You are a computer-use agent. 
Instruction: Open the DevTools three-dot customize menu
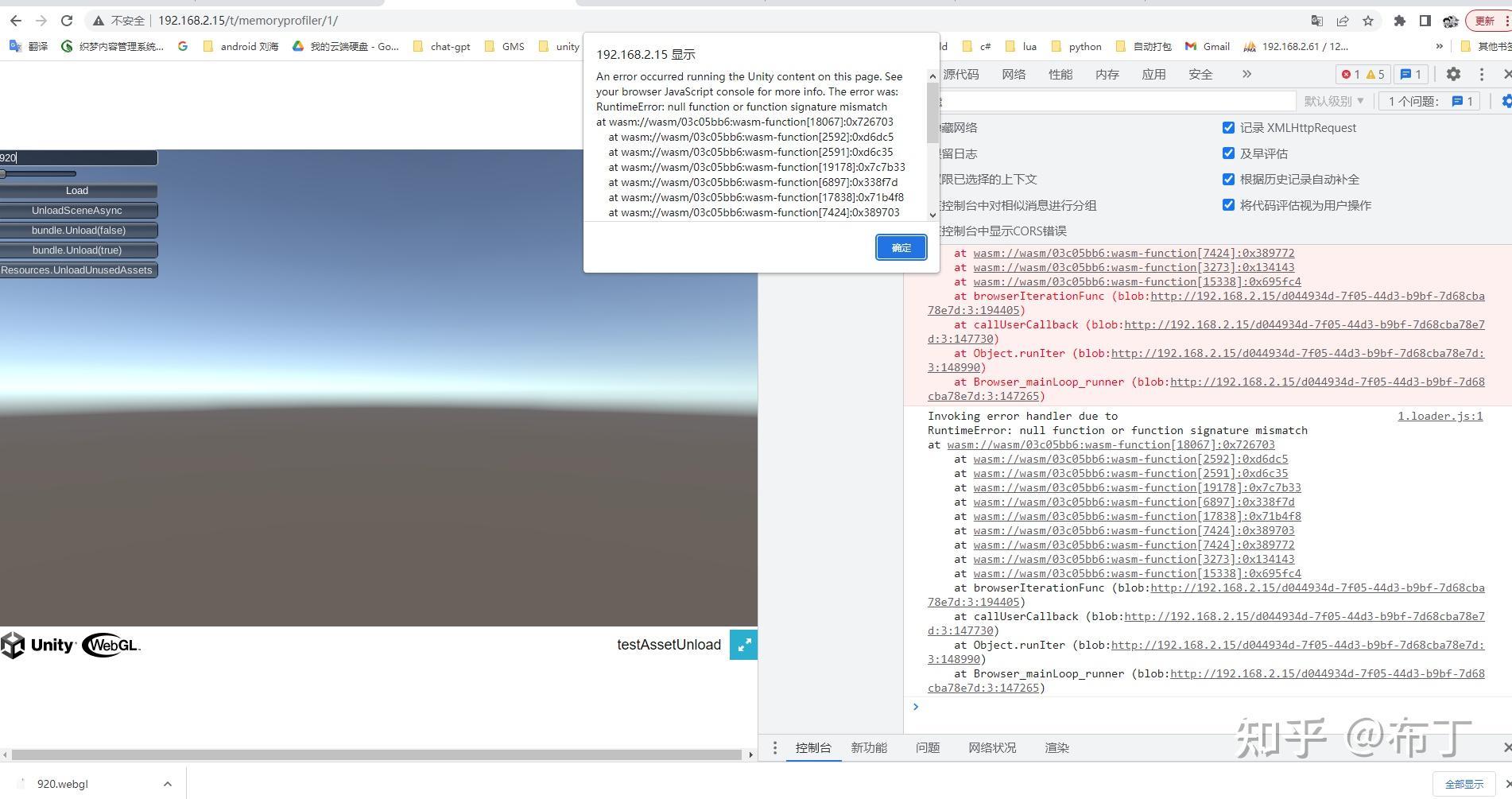[1481, 74]
